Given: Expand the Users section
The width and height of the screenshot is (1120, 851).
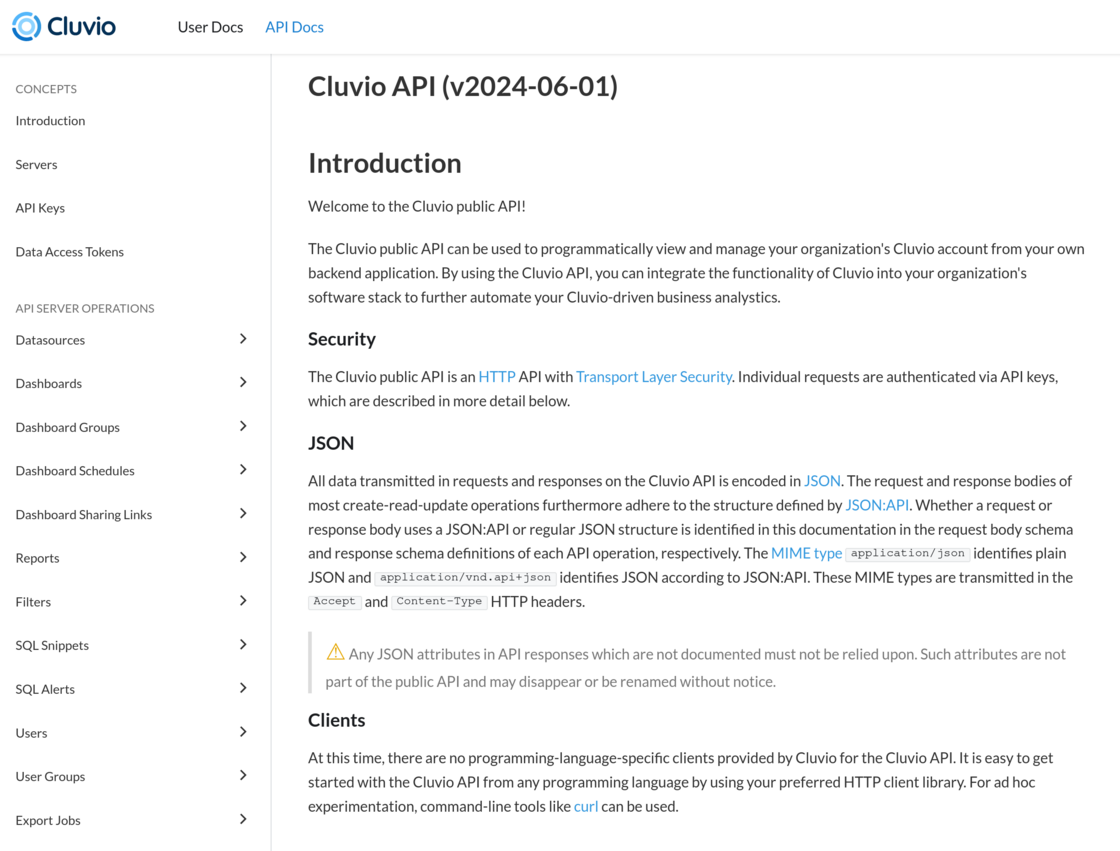Looking at the screenshot, I should click(x=242, y=732).
